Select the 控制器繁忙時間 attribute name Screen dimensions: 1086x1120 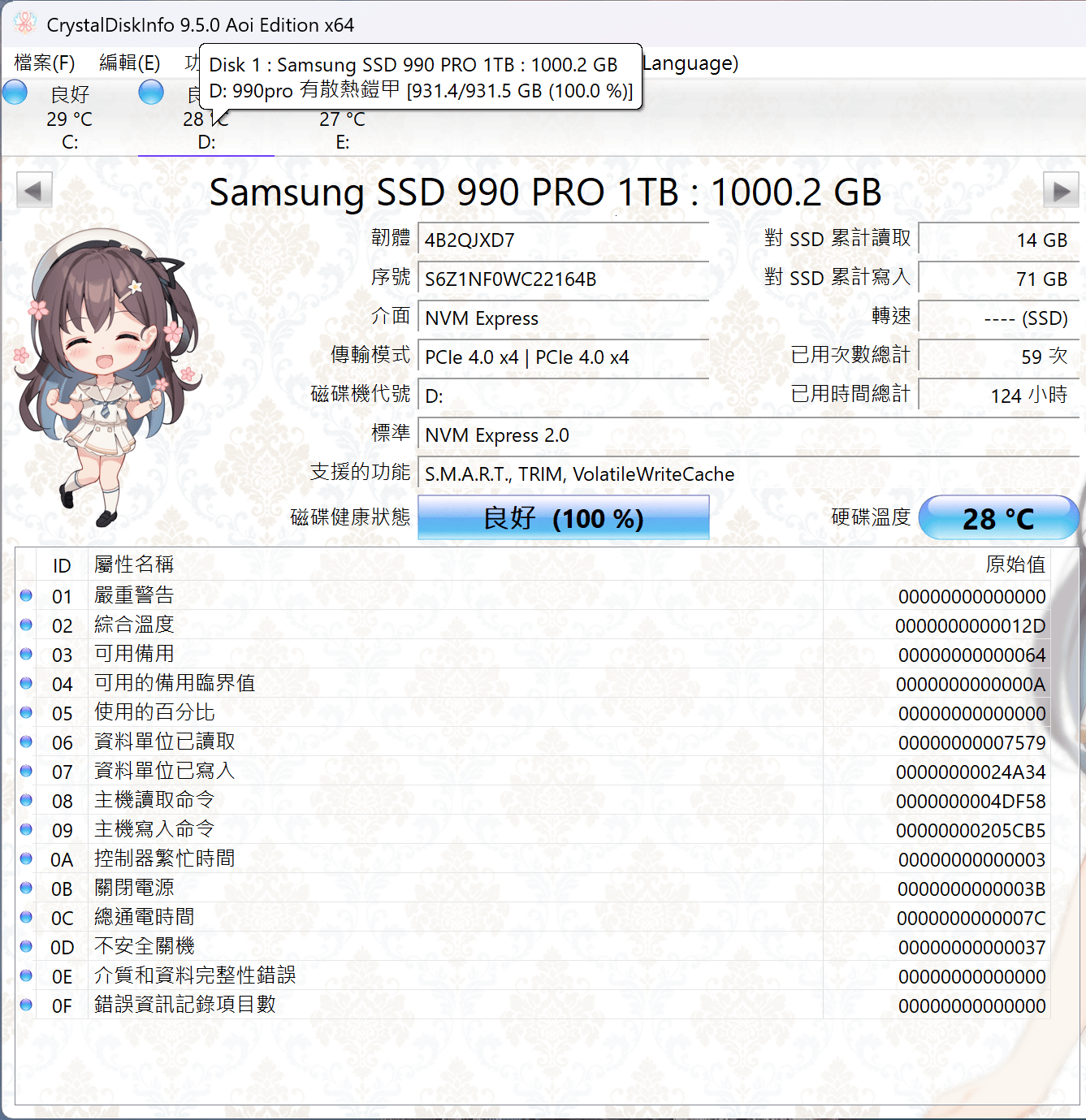click(x=164, y=858)
